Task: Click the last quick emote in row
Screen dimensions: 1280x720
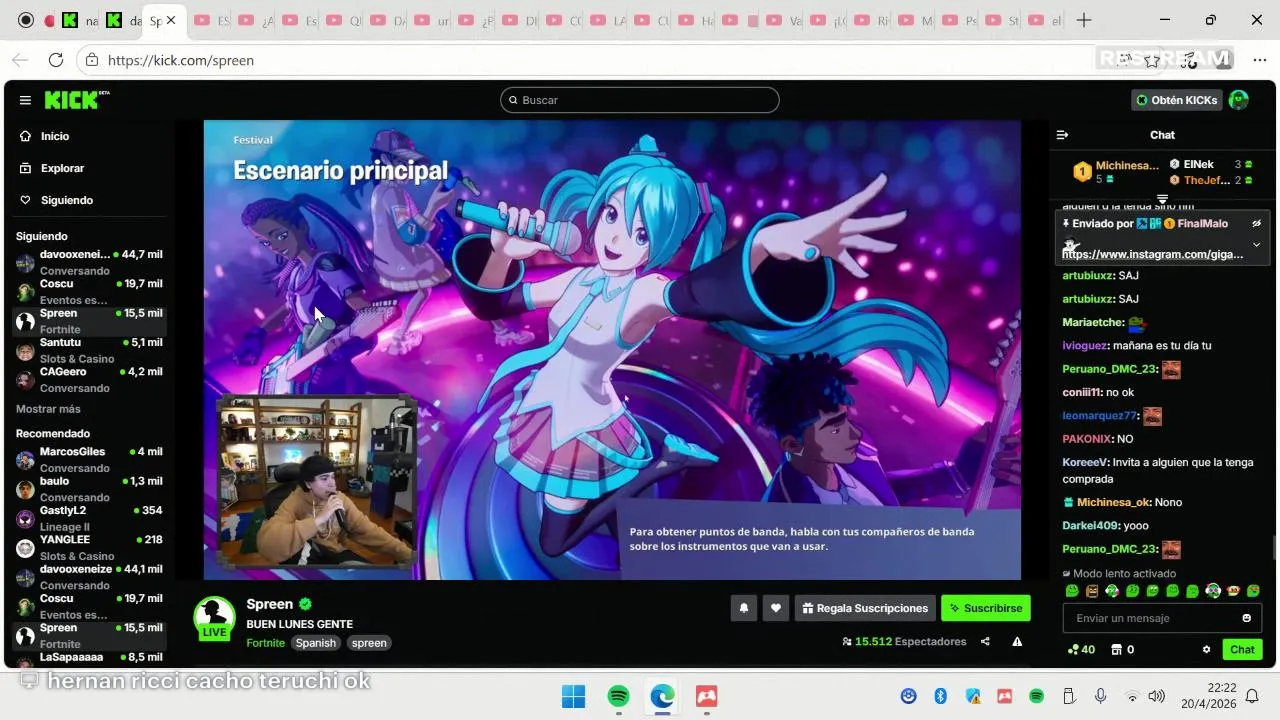Action: coord(1253,591)
